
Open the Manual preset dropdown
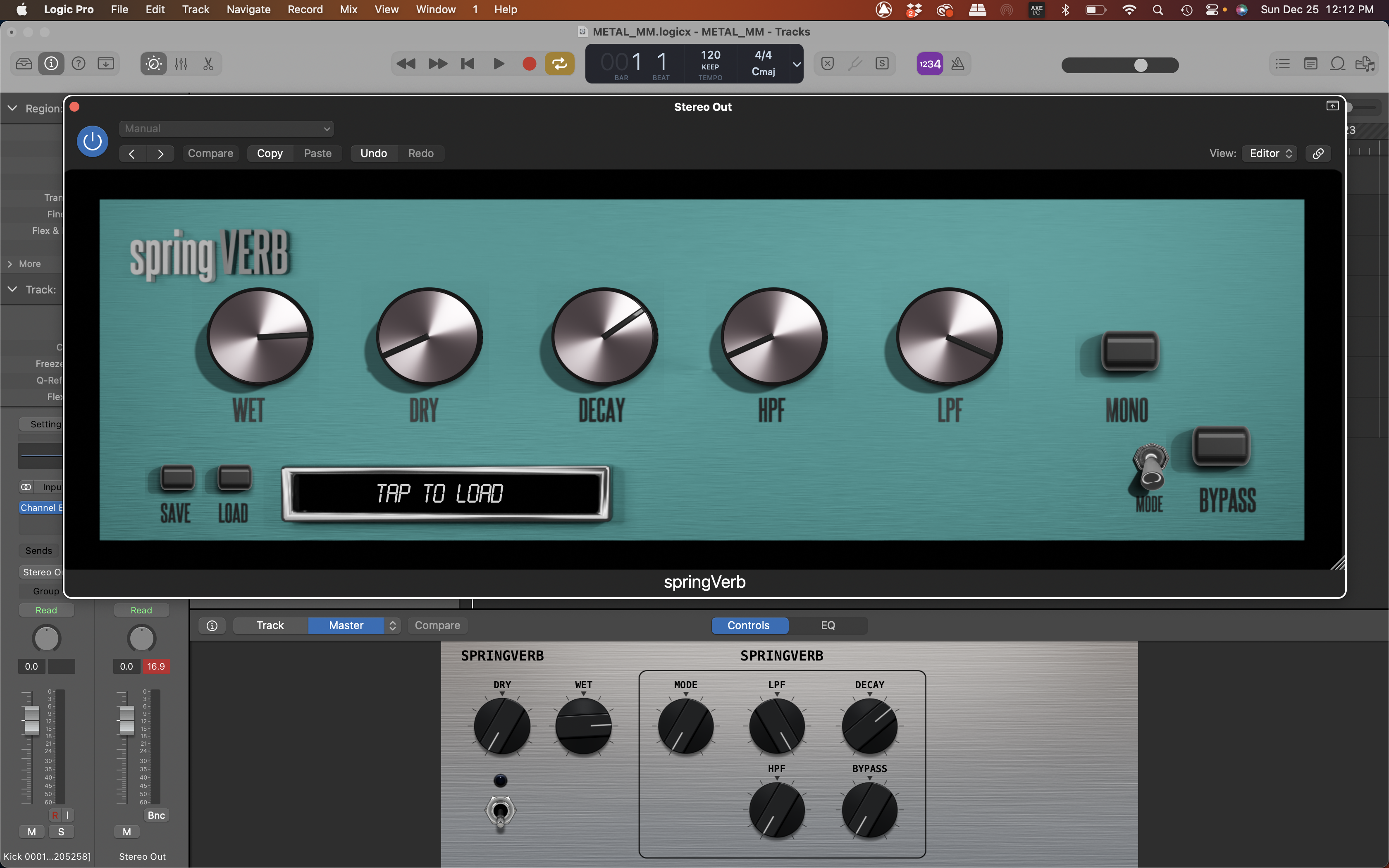tap(227, 129)
